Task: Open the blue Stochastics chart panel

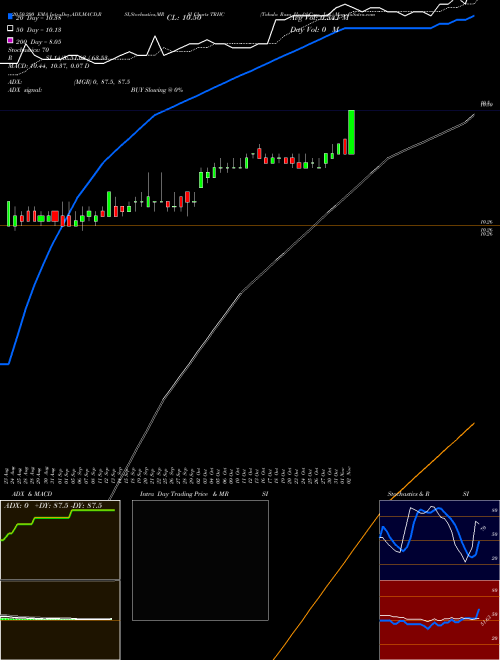Action: pos(439,540)
